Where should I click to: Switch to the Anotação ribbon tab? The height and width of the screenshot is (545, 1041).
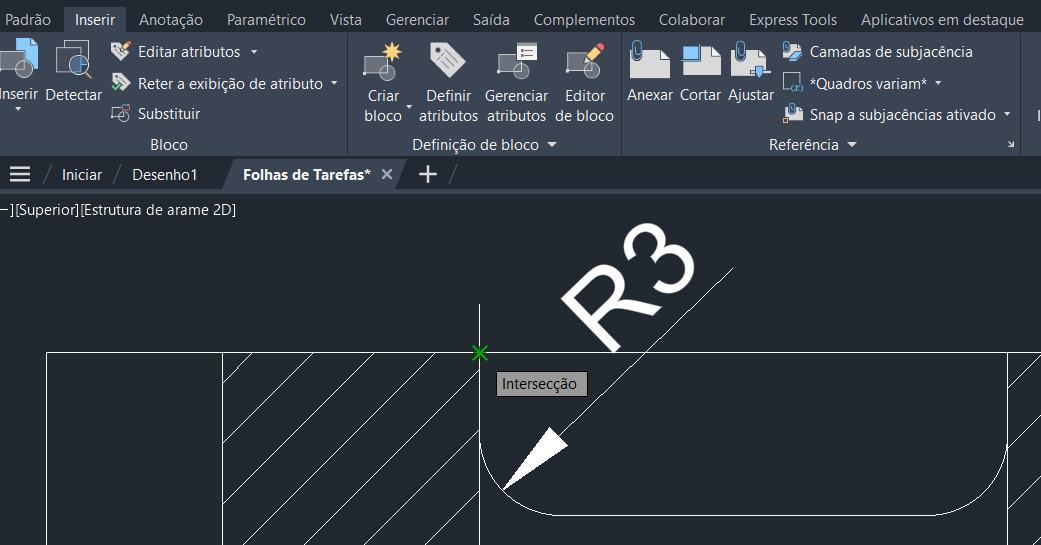click(170, 20)
